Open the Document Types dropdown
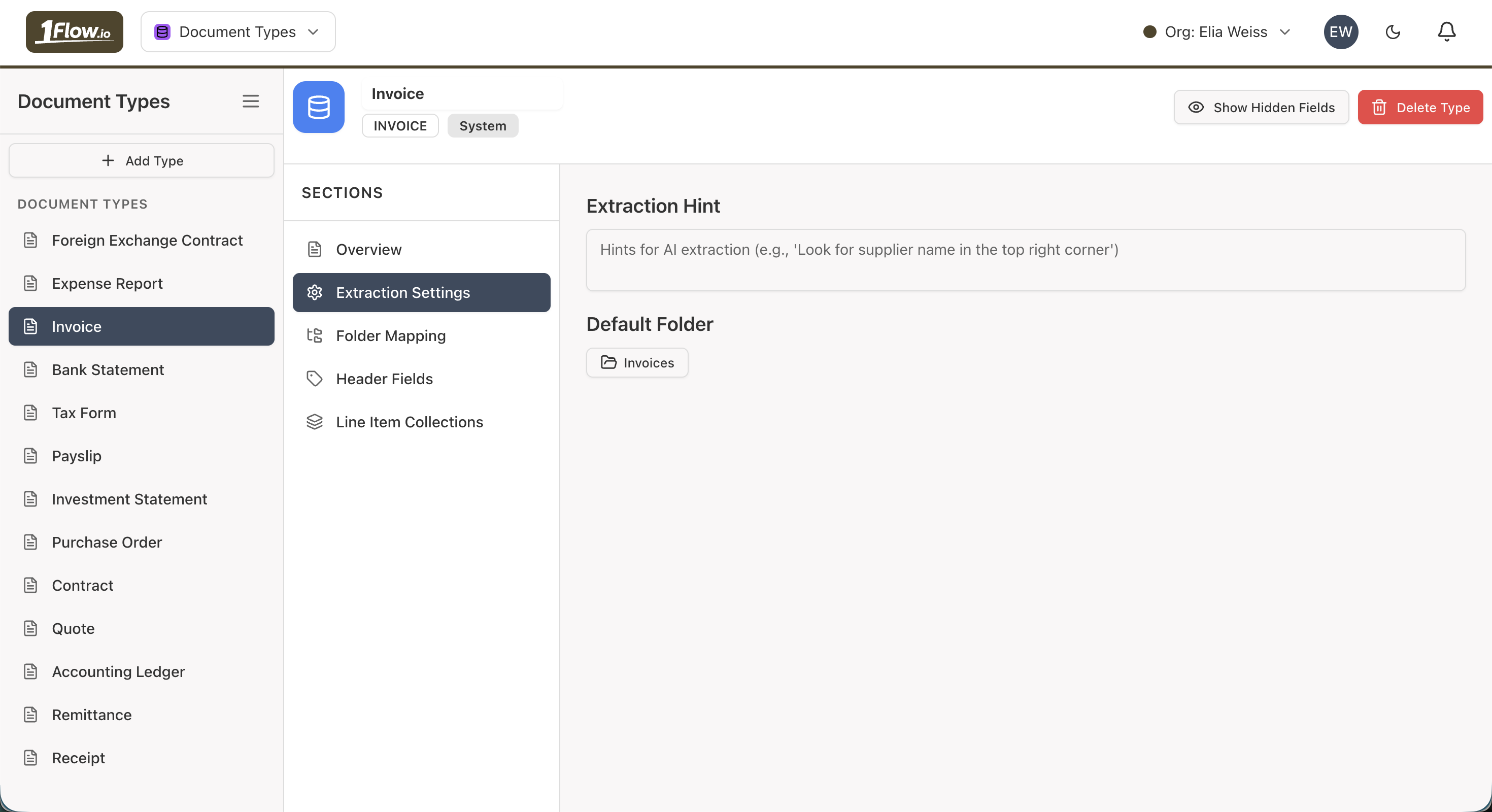This screenshot has width=1492, height=812. point(238,32)
